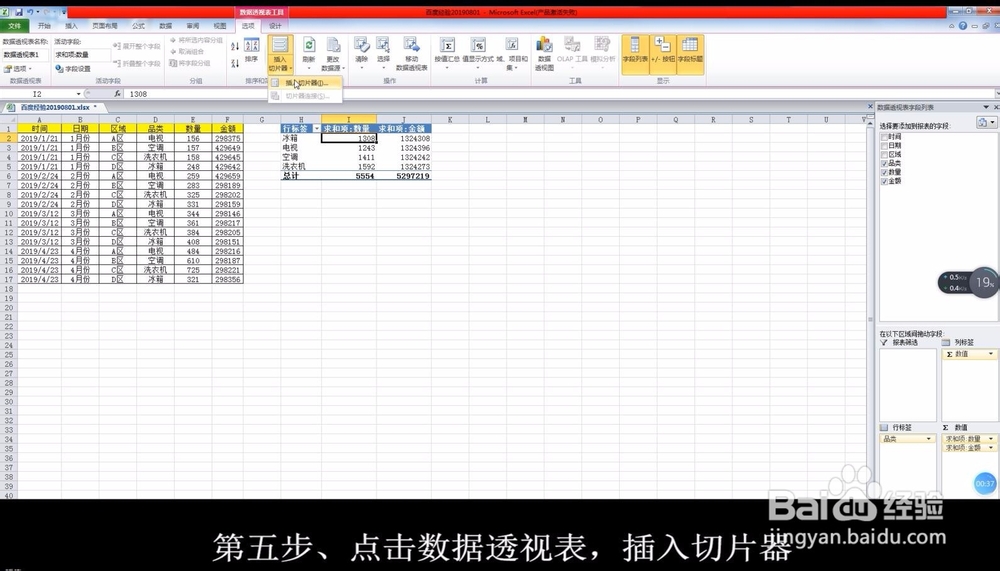This screenshot has width=1000, height=571.
Task: Select cell with value 298375
Action: pos(227,138)
